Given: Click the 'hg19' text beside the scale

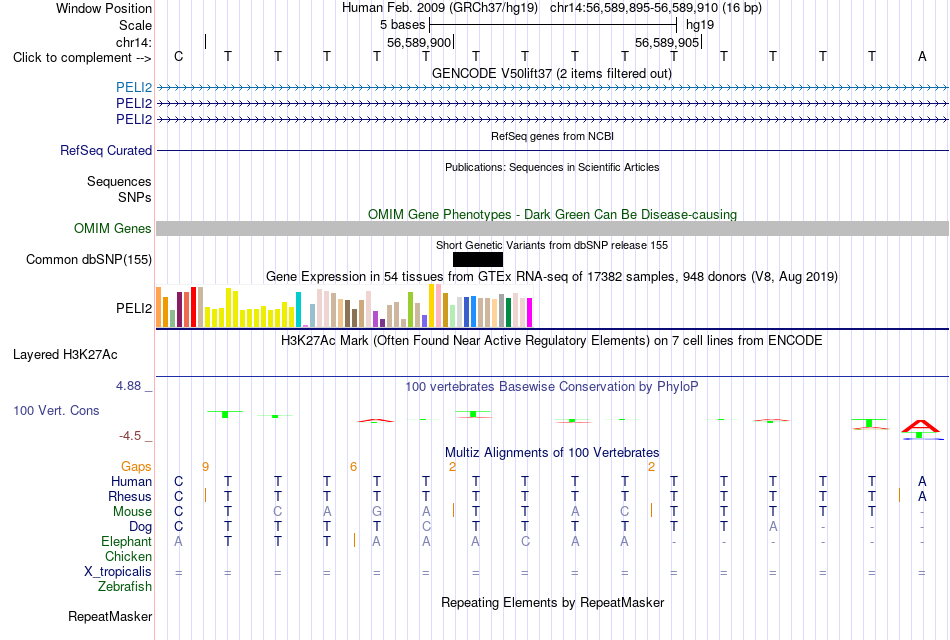Looking at the screenshot, I should 700,25.
